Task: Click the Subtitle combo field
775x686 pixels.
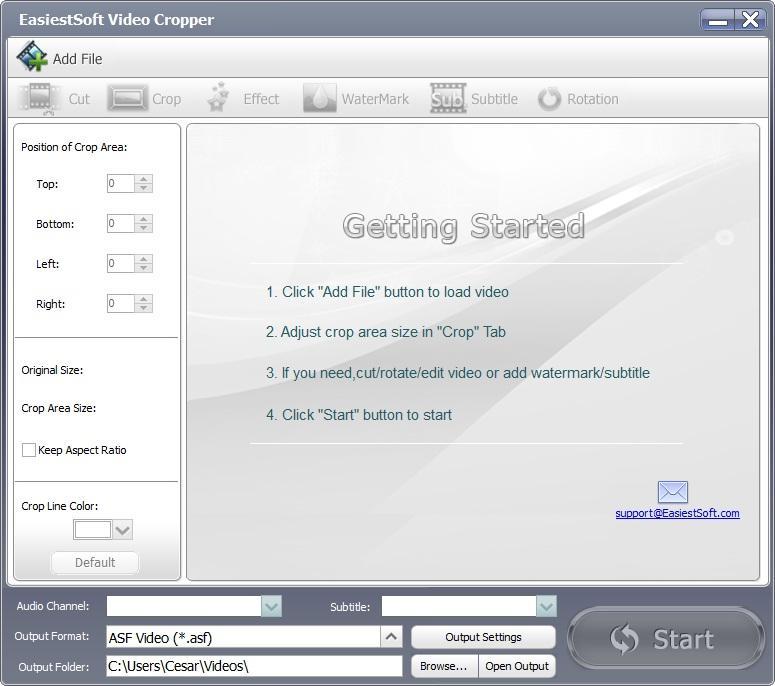Action: 459,606
